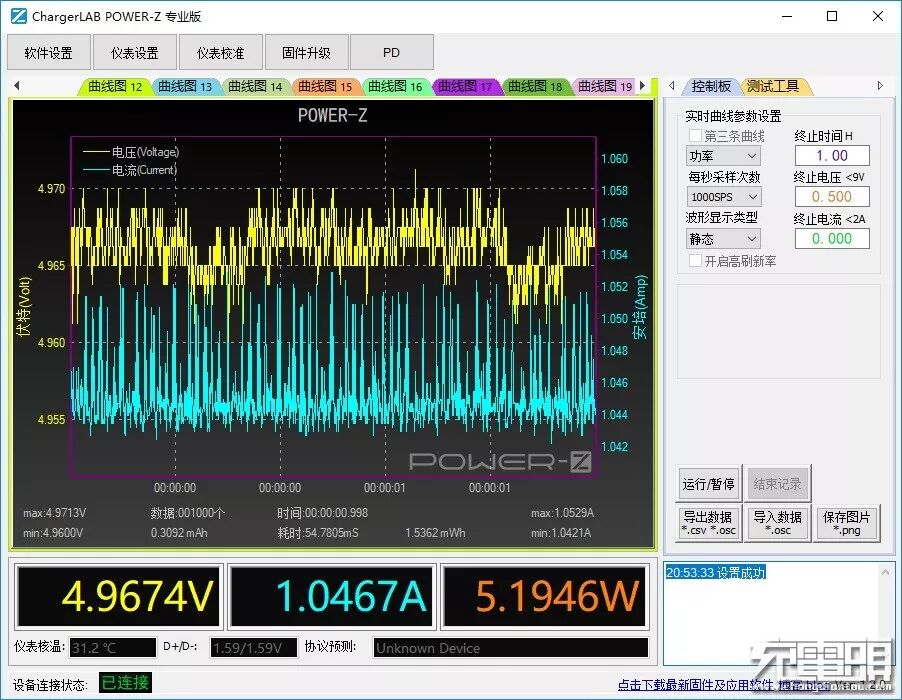Screen dimensions: 902x700
Task: Click the ChargerLAB app icon in title bar
Action: 18,16
